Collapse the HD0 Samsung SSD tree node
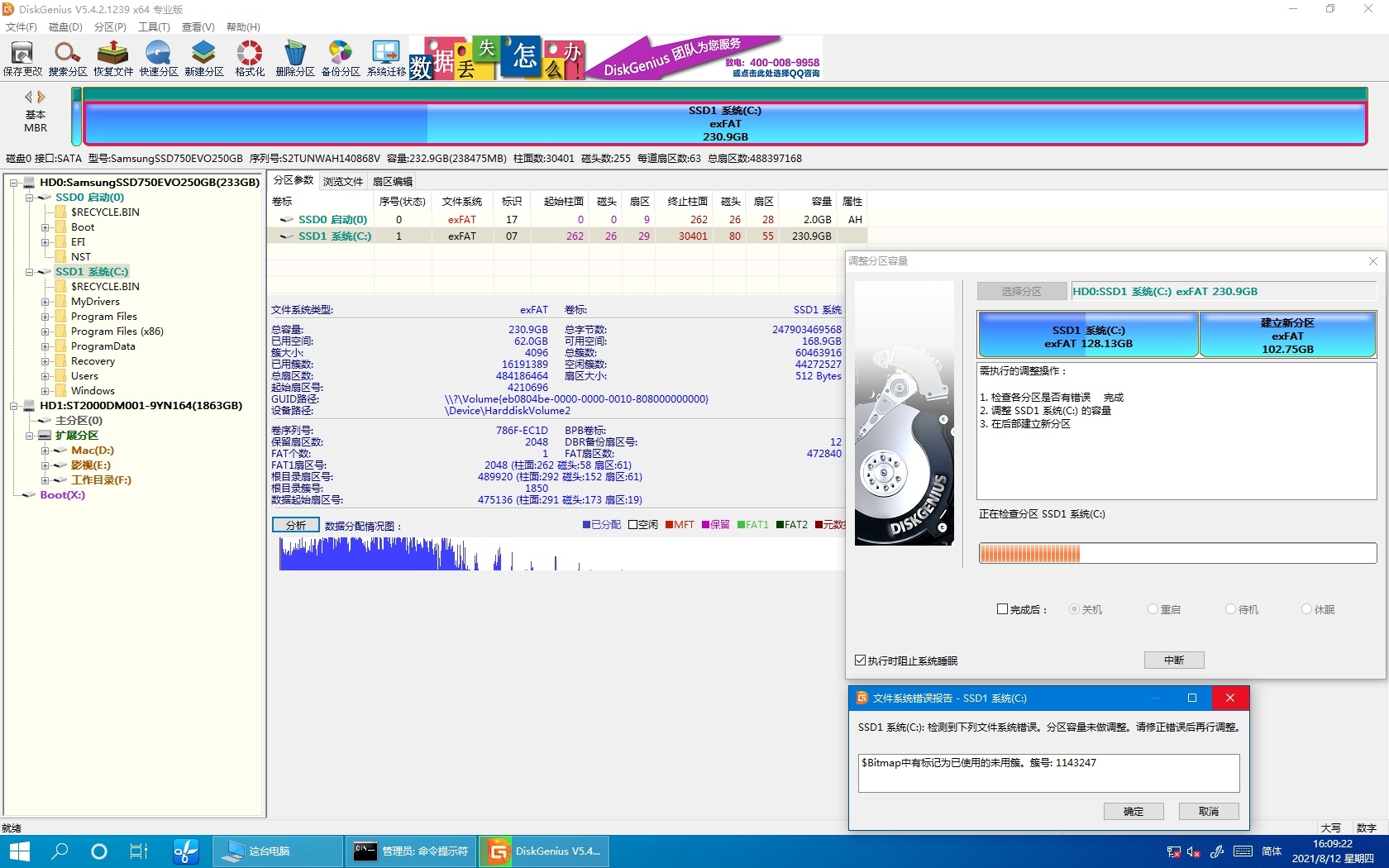Image resolution: width=1389 pixels, height=868 pixels. [x=14, y=183]
